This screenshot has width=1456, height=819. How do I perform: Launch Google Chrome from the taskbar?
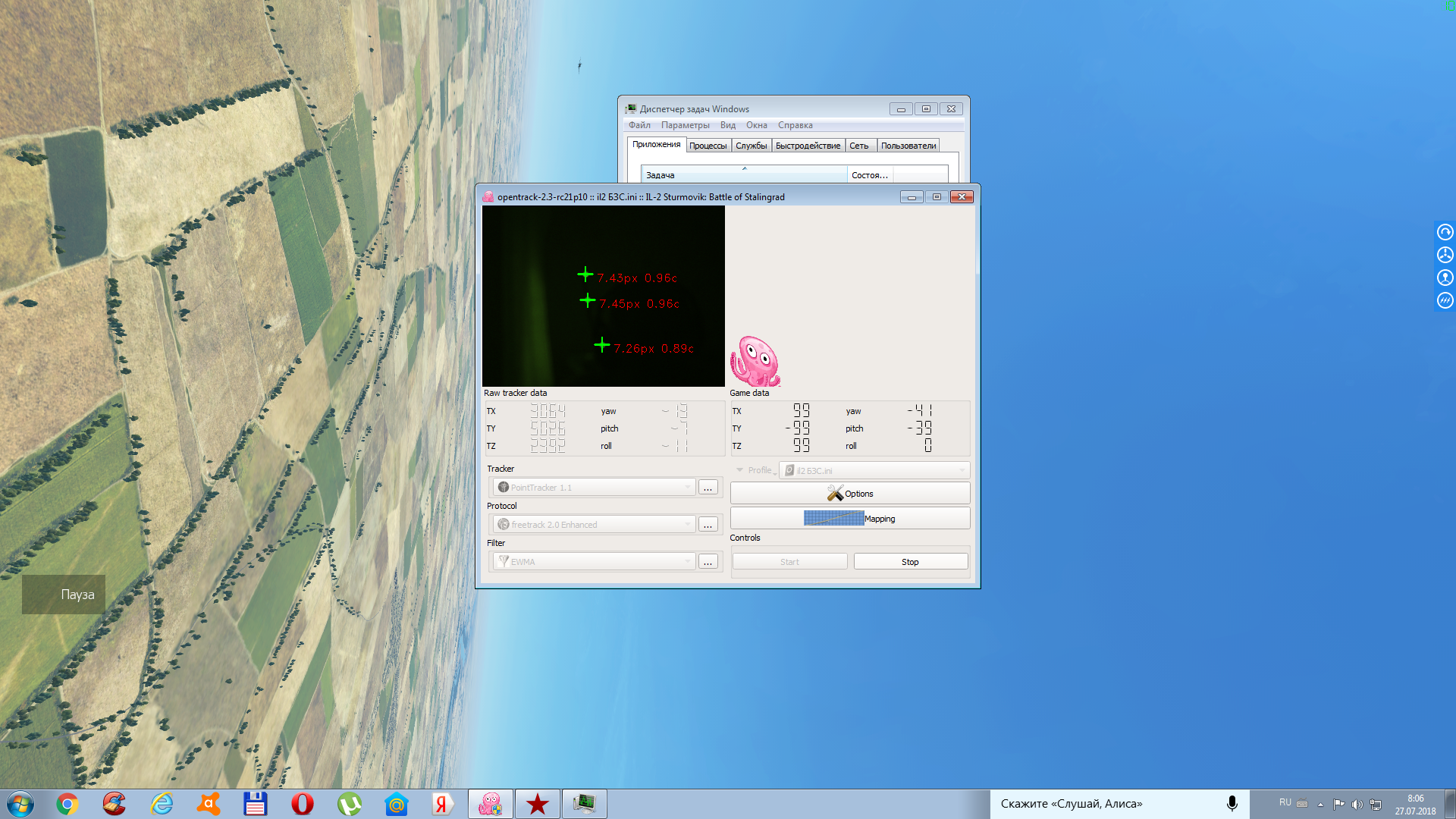click(x=67, y=804)
